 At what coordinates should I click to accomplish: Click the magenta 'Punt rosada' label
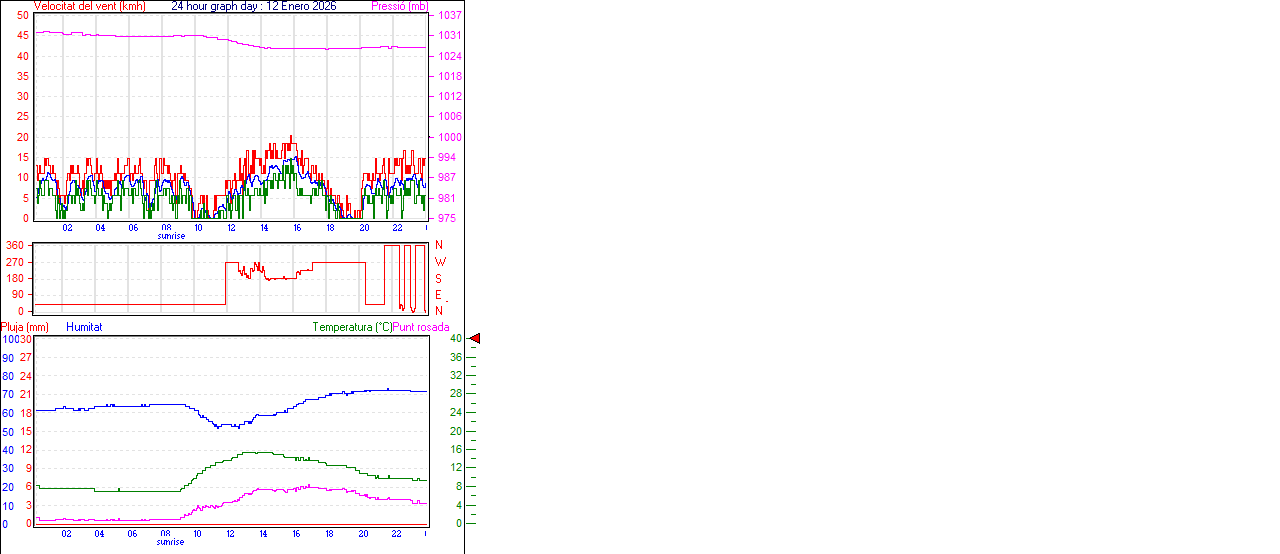[421, 327]
